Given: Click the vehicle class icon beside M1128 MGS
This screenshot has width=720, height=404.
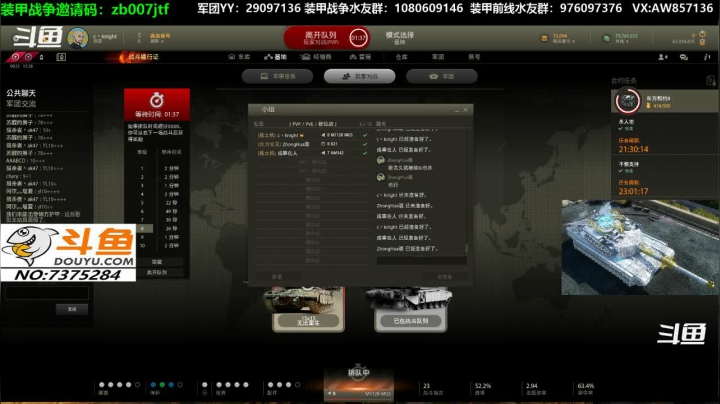Looking at the screenshot, I should [323, 135].
